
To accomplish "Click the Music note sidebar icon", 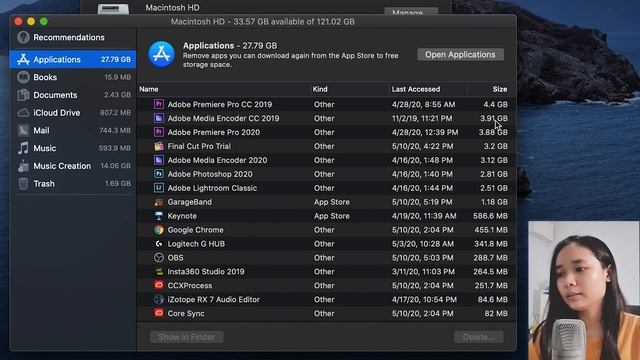I will (x=23, y=148).
